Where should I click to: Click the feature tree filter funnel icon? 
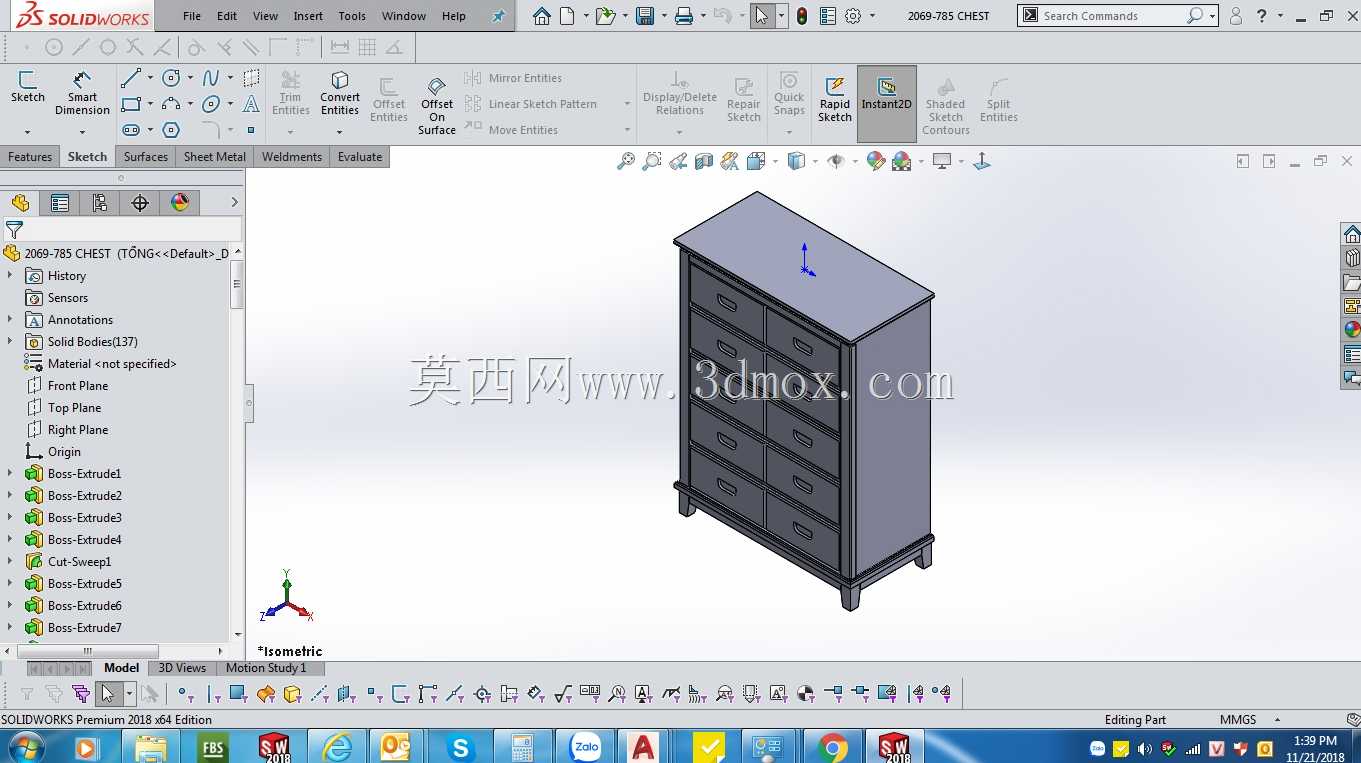pos(14,230)
